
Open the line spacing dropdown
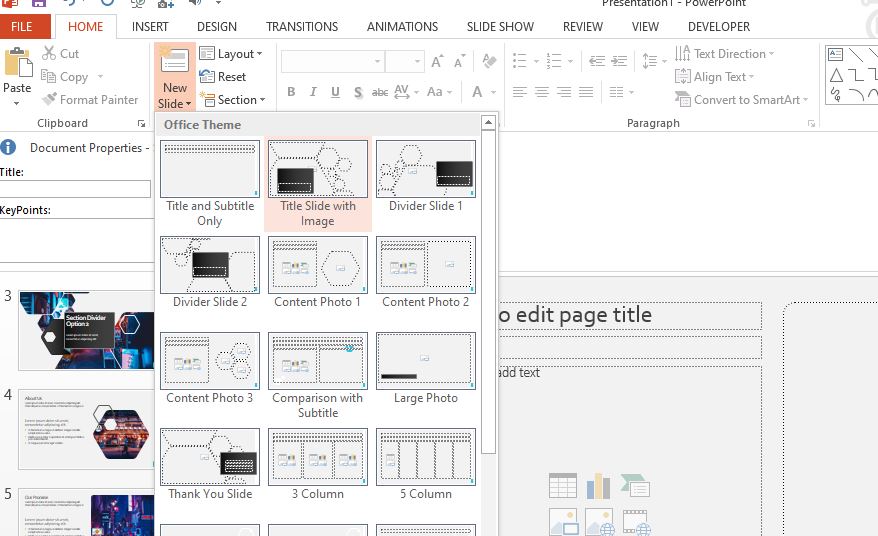[x=664, y=61]
